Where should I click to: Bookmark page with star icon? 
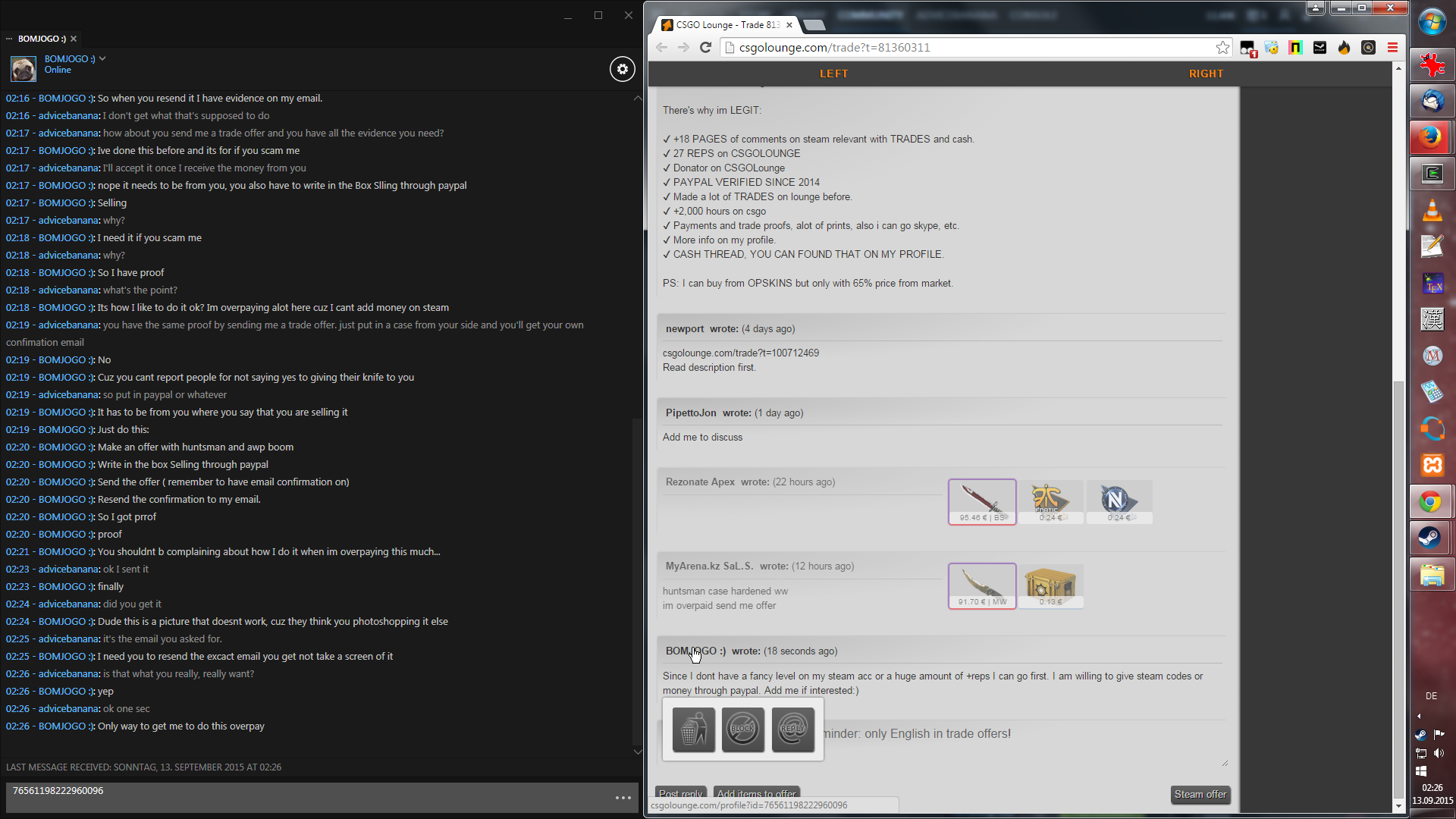[x=1222, y=48]
